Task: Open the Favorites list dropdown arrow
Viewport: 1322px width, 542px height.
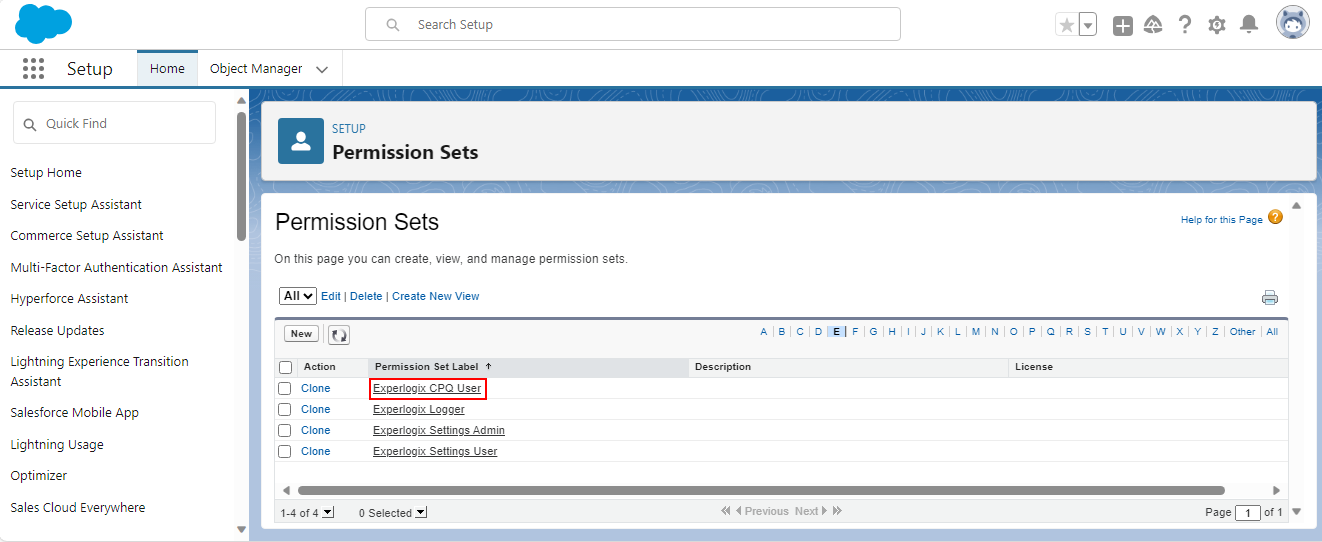Action: [x=1088, y=25]
